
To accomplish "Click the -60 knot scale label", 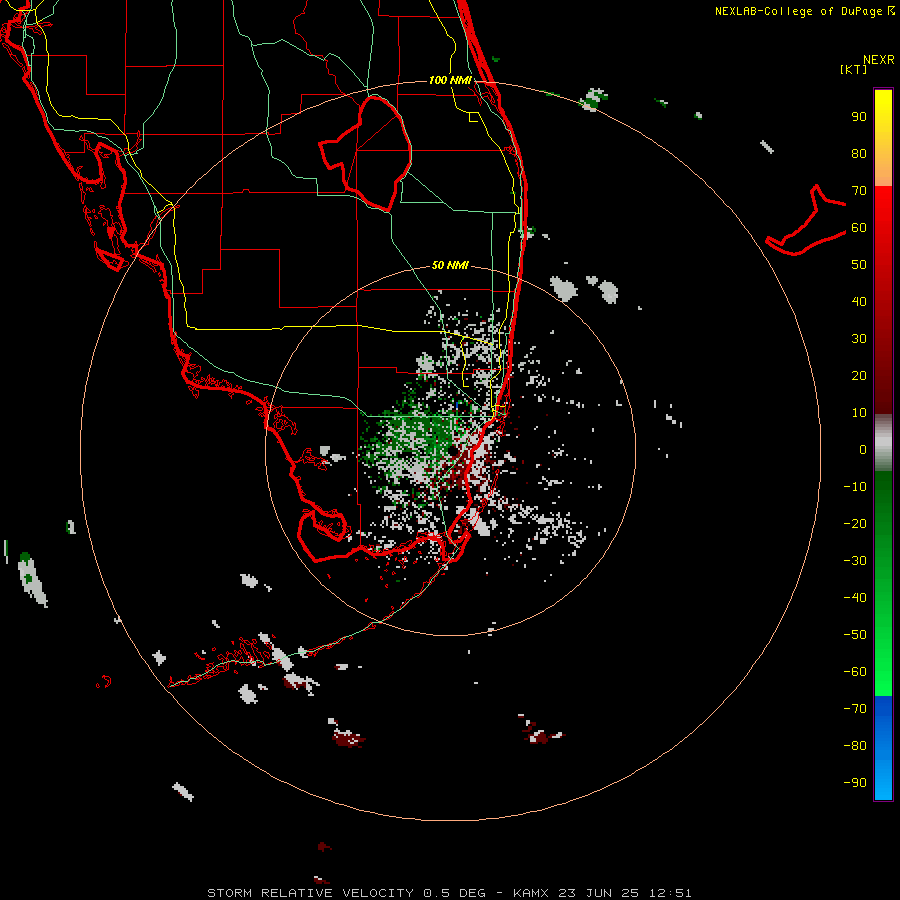I will [x=855, y=672].
